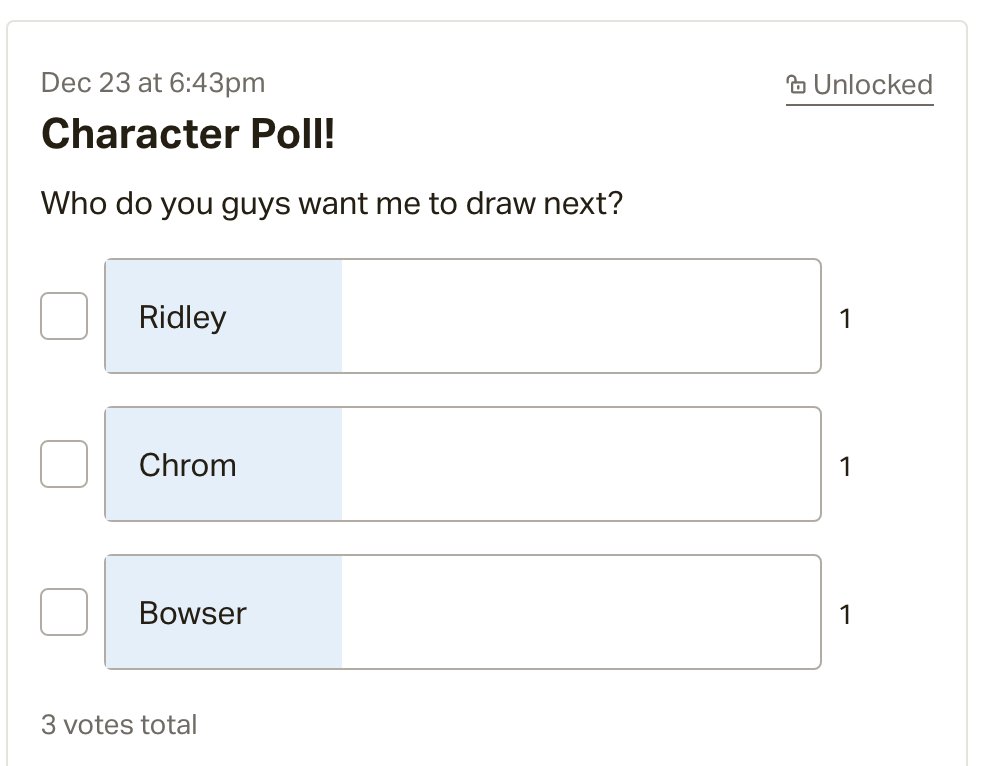Tick the checkbox beside Chrom
Image resolution: width=984 pixels, height=766 pixels.
64,464
